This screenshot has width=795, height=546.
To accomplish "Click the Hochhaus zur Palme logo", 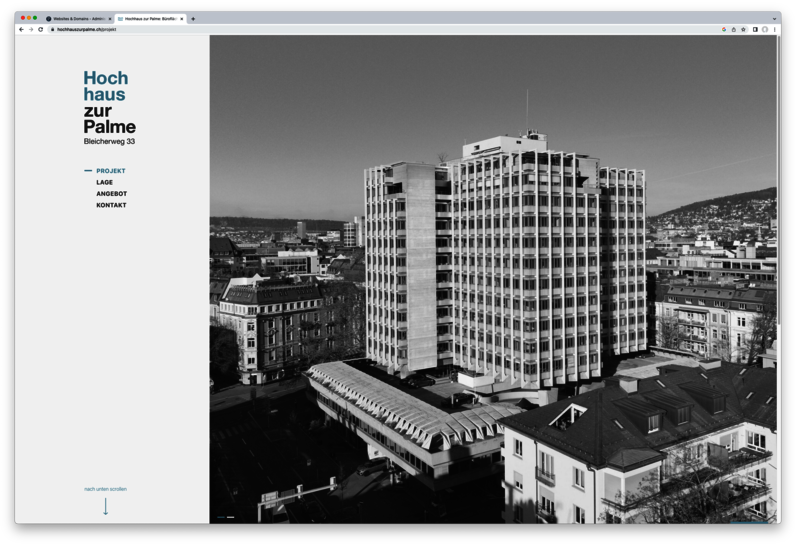I will (x=109, y=102).
